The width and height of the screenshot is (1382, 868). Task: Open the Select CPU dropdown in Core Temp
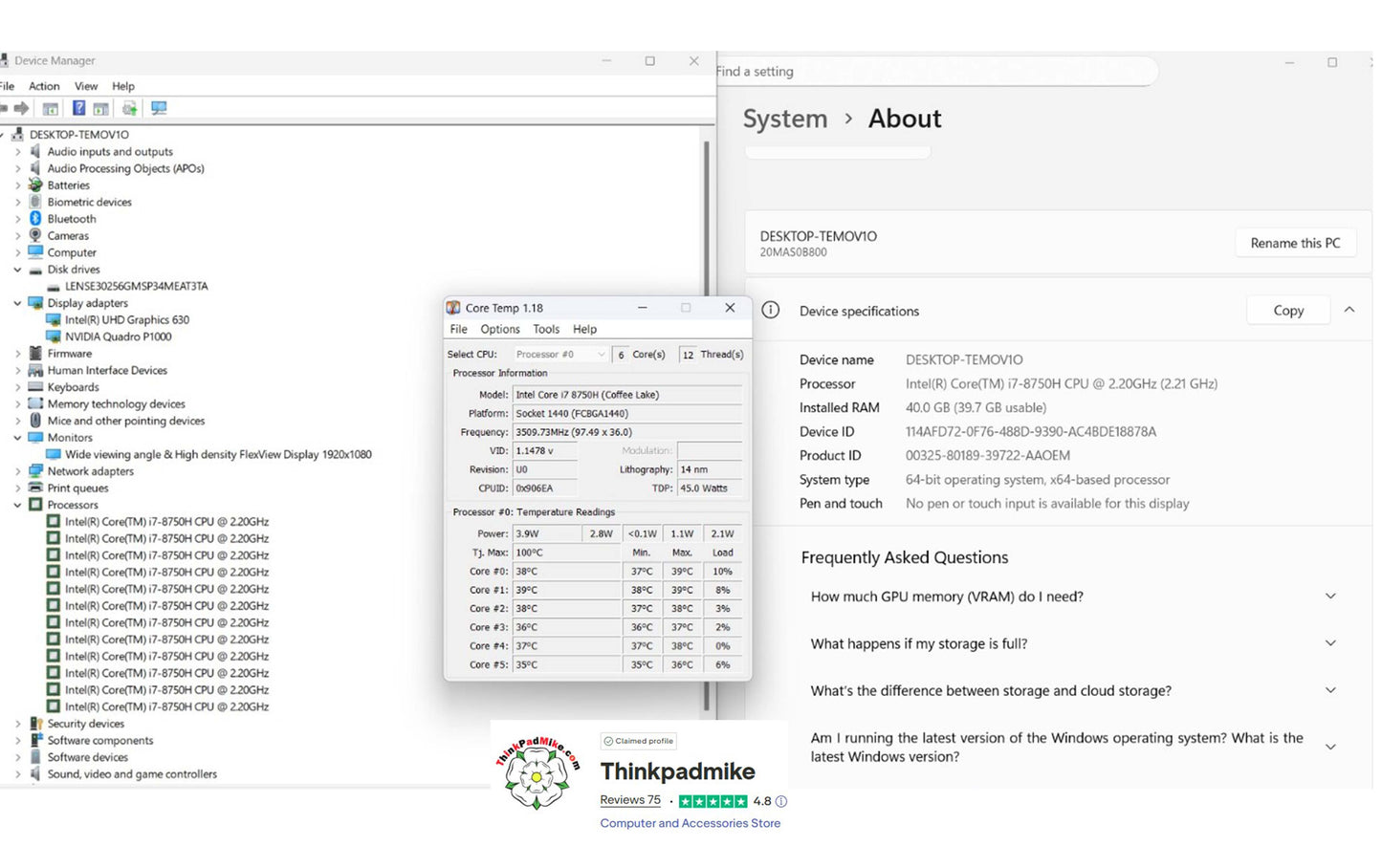point(559,355)
